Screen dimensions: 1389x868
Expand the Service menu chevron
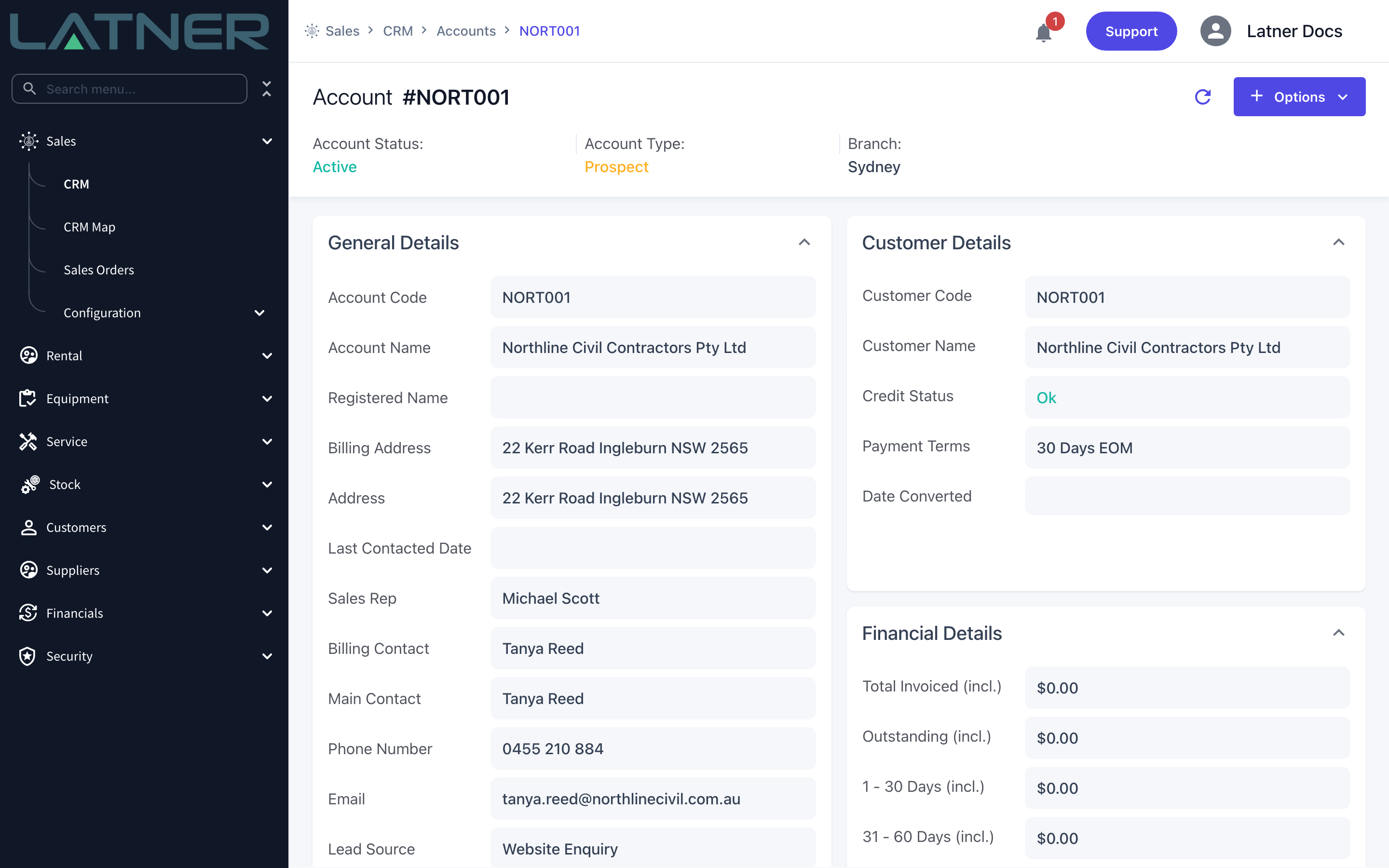pos(267,441)
